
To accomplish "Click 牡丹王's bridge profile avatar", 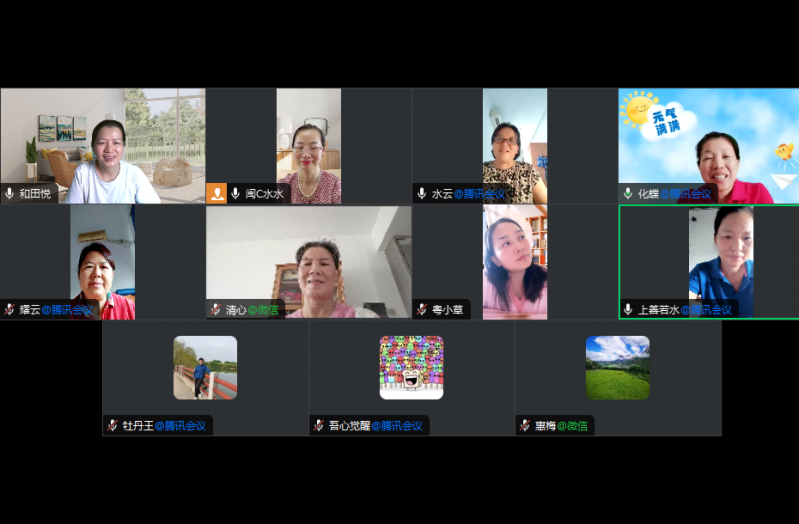I will [x=205, y=367].
